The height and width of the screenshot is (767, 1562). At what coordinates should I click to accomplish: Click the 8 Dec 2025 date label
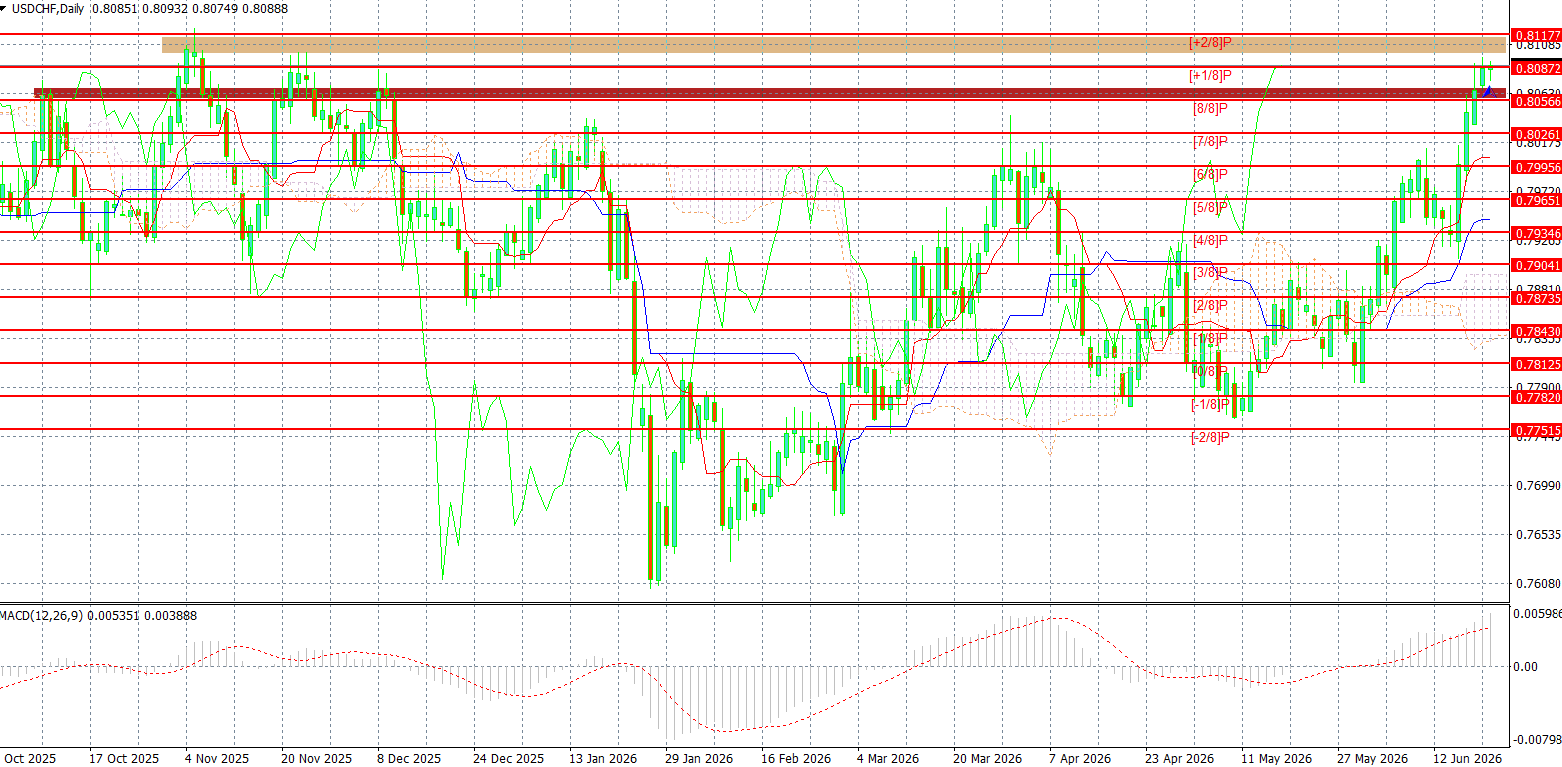[x=409, y=759]
